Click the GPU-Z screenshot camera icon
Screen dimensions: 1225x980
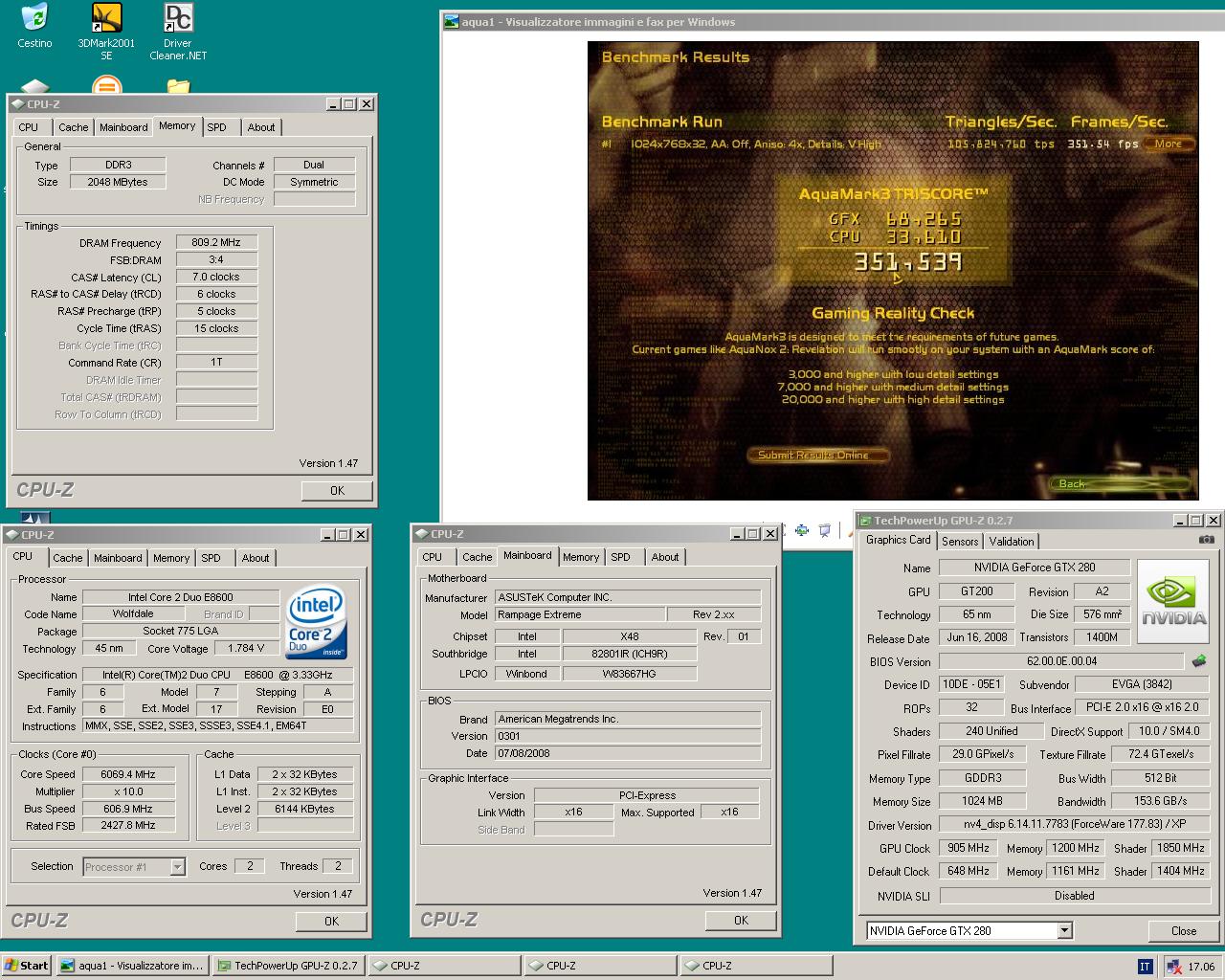(x=1207, y=540)
